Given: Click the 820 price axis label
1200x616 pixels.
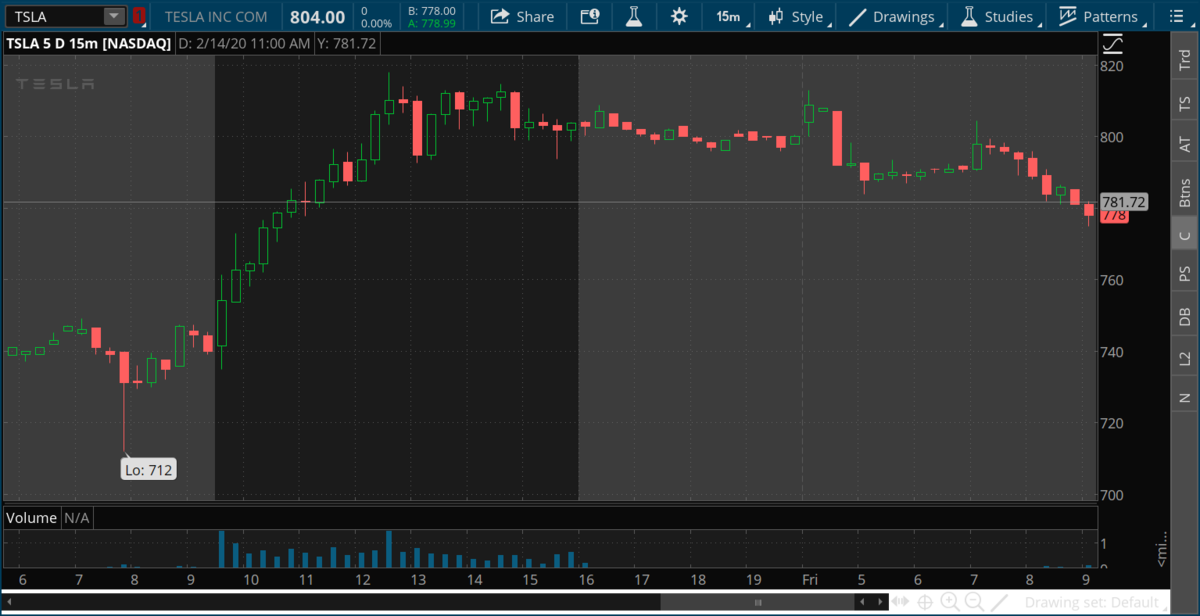Looking at the screenshot, I should pos(1112,66).
